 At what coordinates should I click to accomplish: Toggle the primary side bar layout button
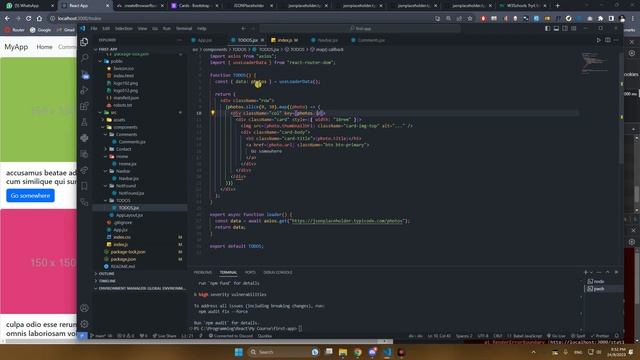coord(547,29)
